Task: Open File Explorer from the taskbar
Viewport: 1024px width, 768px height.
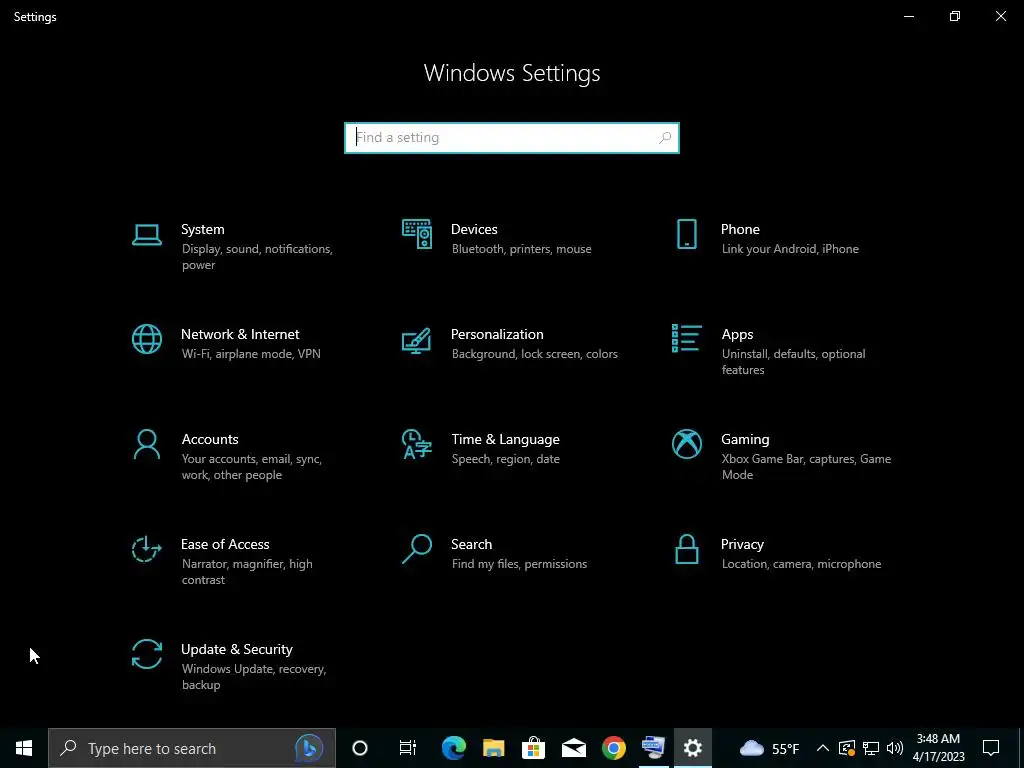Action: pyautogui.click(x=494, y=748)
